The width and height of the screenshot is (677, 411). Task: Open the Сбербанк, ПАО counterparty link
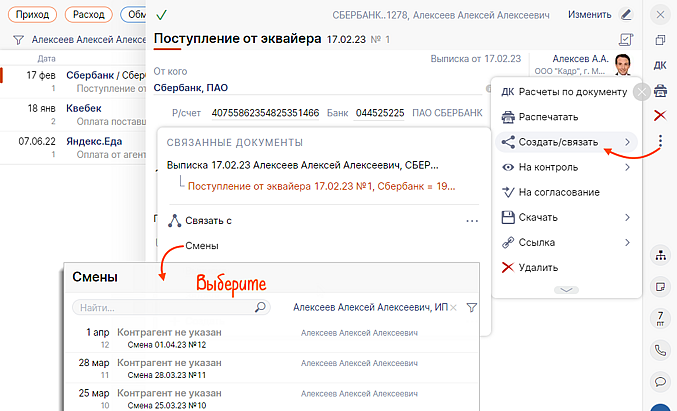click(x=189, y=88)
